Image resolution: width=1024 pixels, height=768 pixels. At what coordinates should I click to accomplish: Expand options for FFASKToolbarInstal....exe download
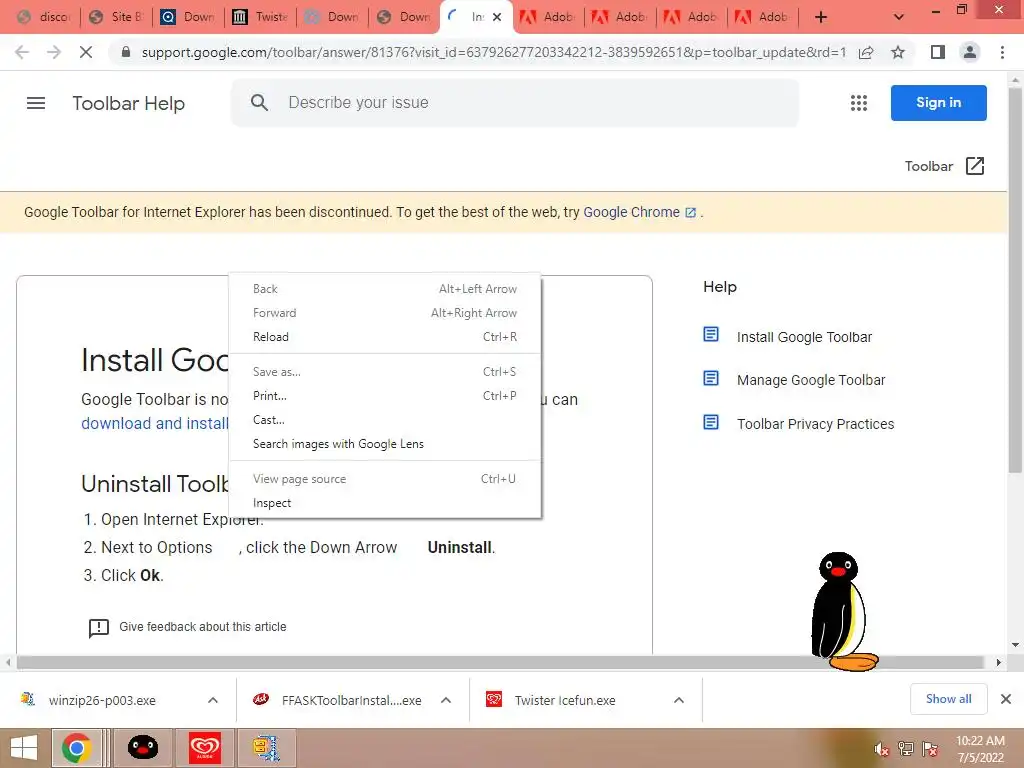click(446, 700)
